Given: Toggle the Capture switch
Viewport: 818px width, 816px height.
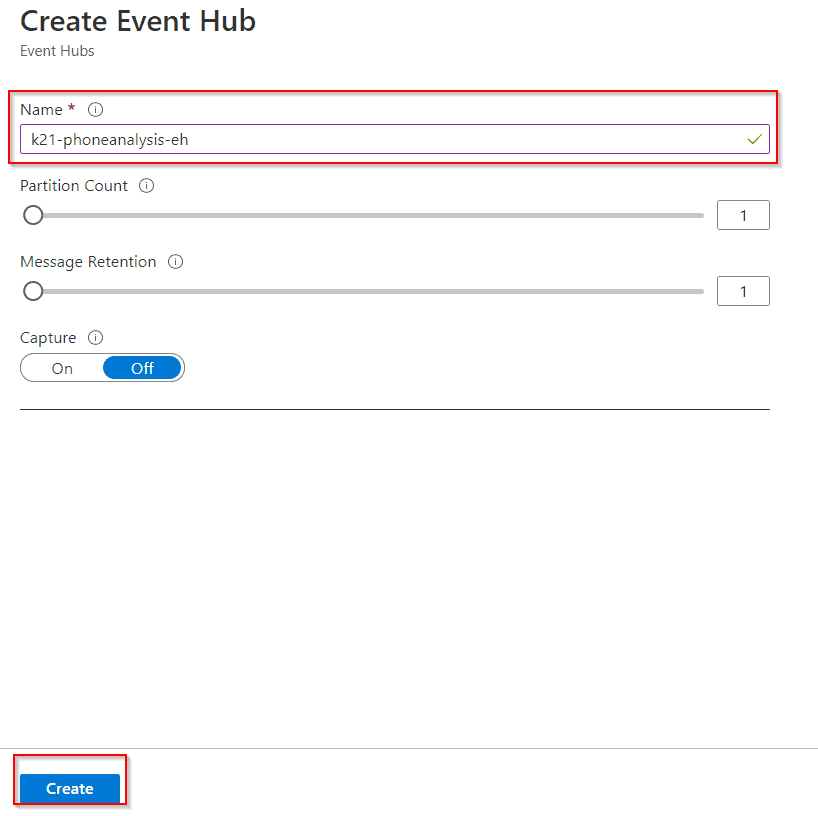Looking at the screenshot, I should (102, 367).
